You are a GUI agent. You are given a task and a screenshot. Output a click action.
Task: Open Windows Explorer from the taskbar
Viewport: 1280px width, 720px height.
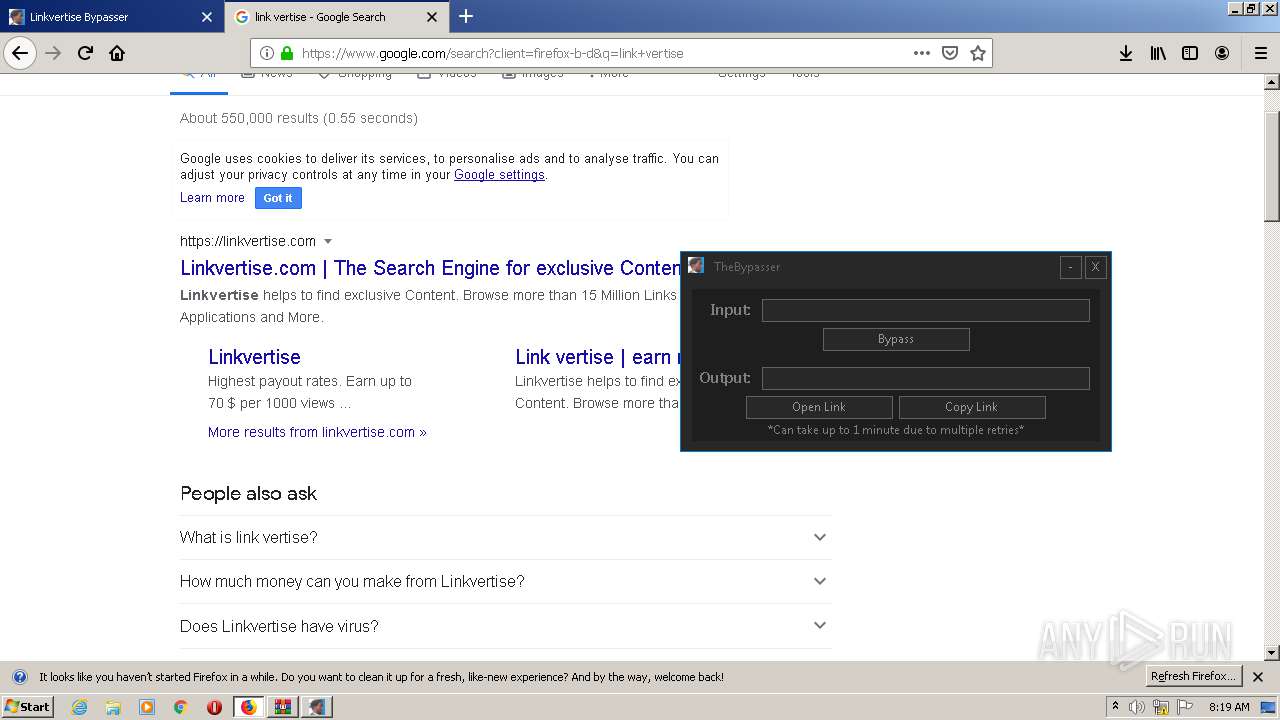point(113,707)
